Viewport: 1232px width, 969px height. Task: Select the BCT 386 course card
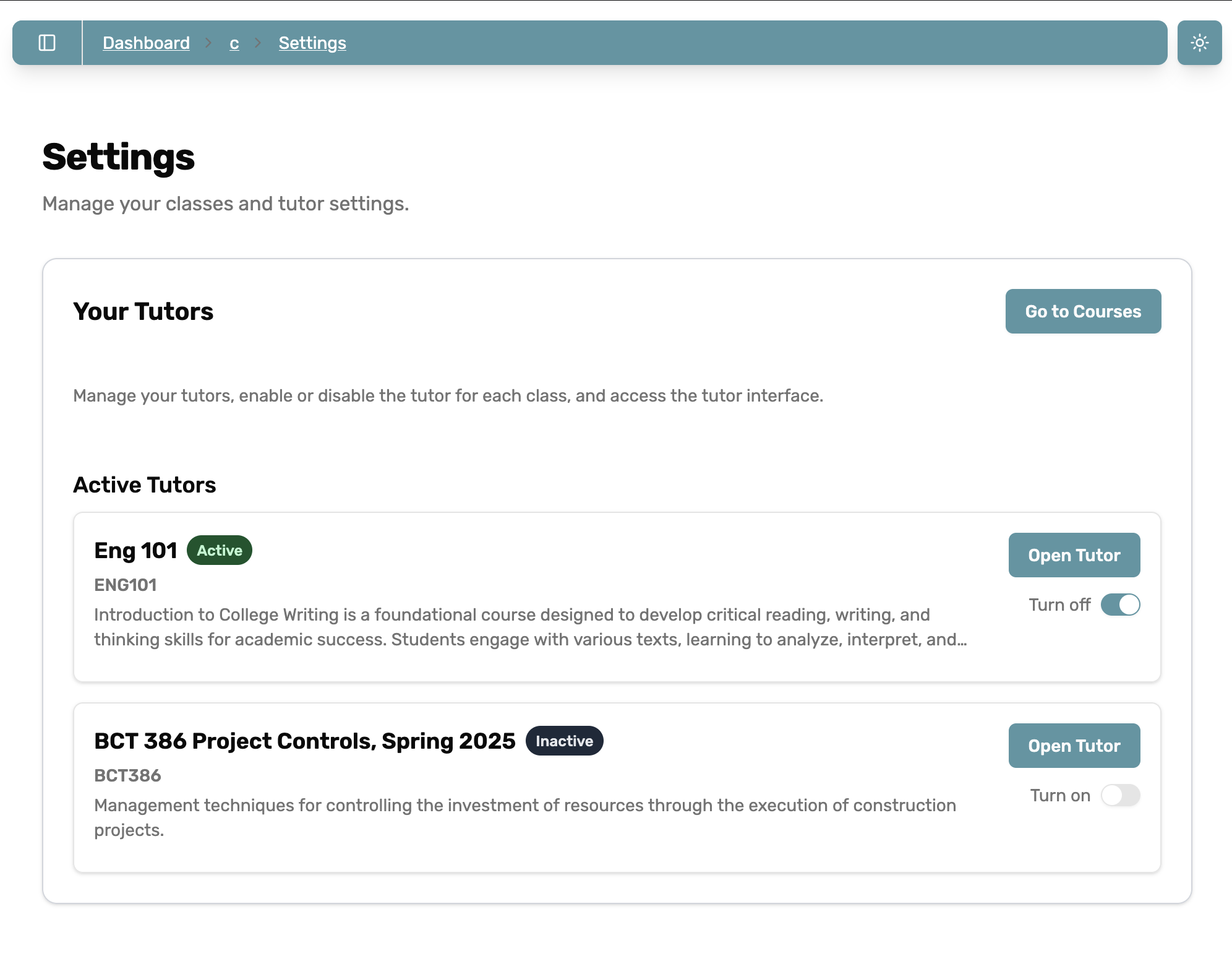coord(495,786)
